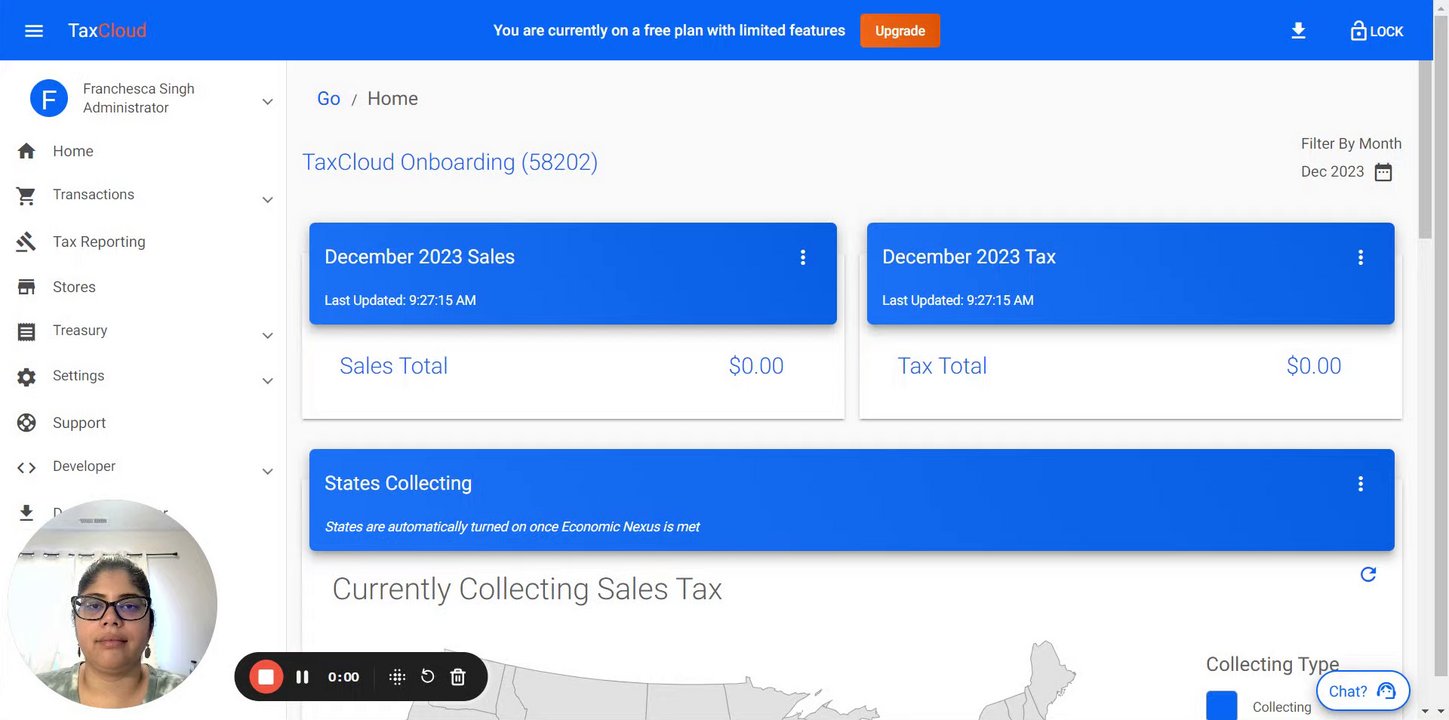
Task: Click the Stores storefront icon
Action: click(27, 287)
